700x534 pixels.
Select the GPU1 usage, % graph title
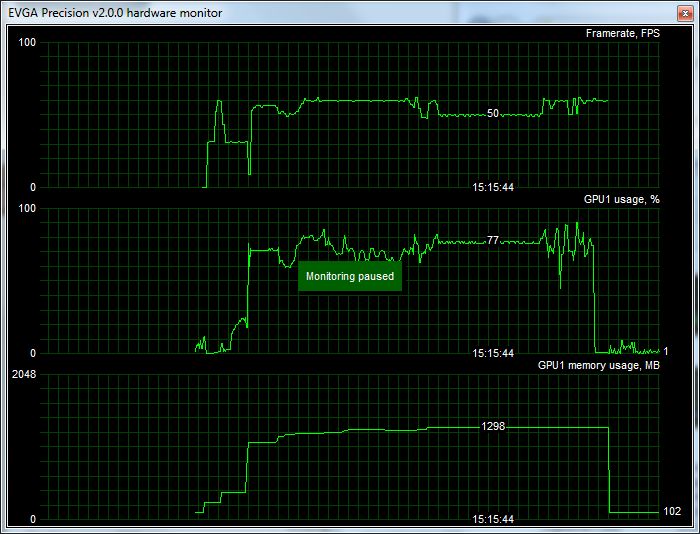(621, 199)
